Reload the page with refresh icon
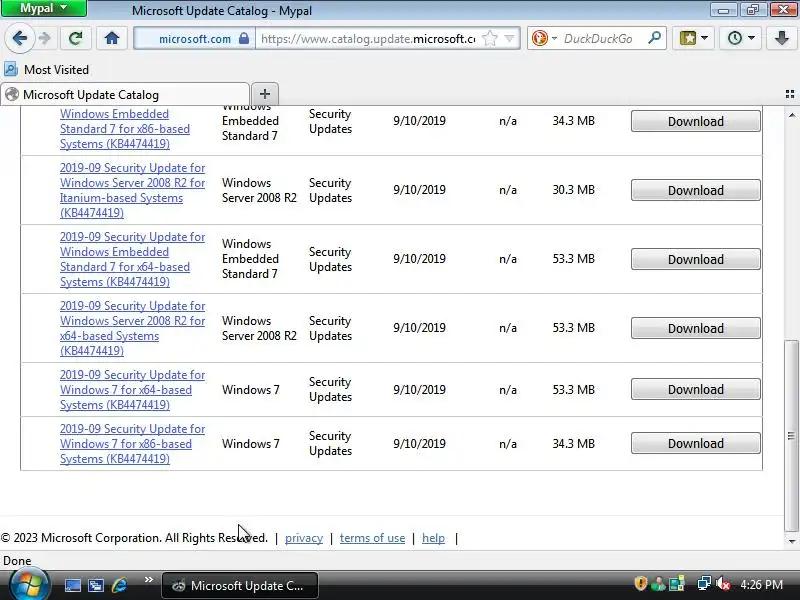 tap(76, 38)
